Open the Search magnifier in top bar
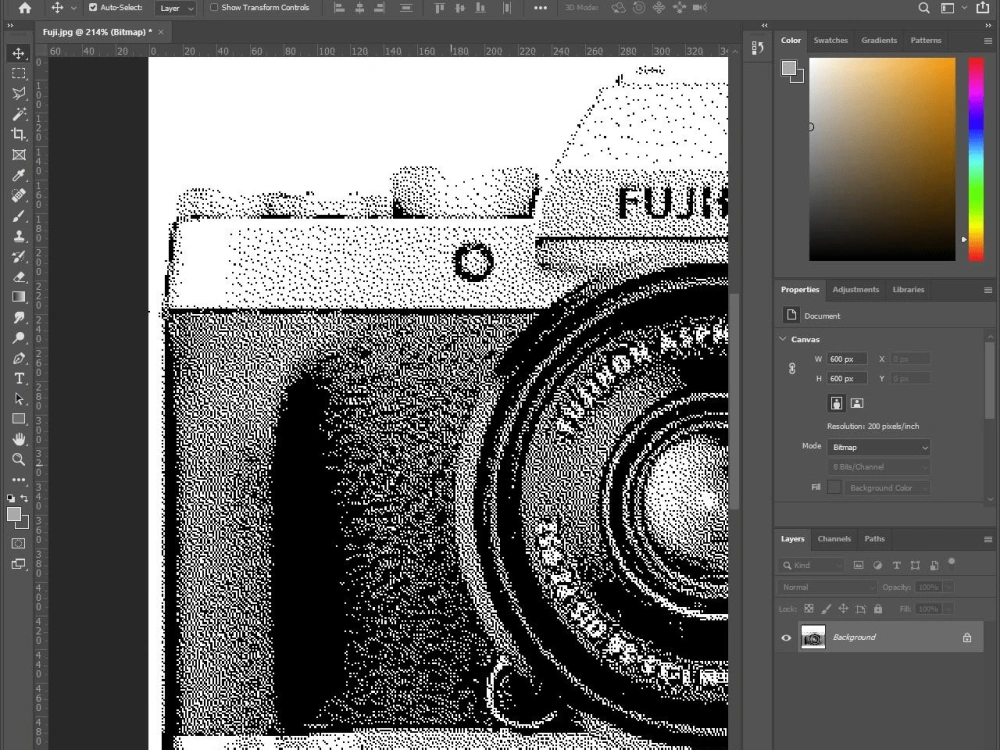Screen dimensions: 1000x750 tap(923, 8)
